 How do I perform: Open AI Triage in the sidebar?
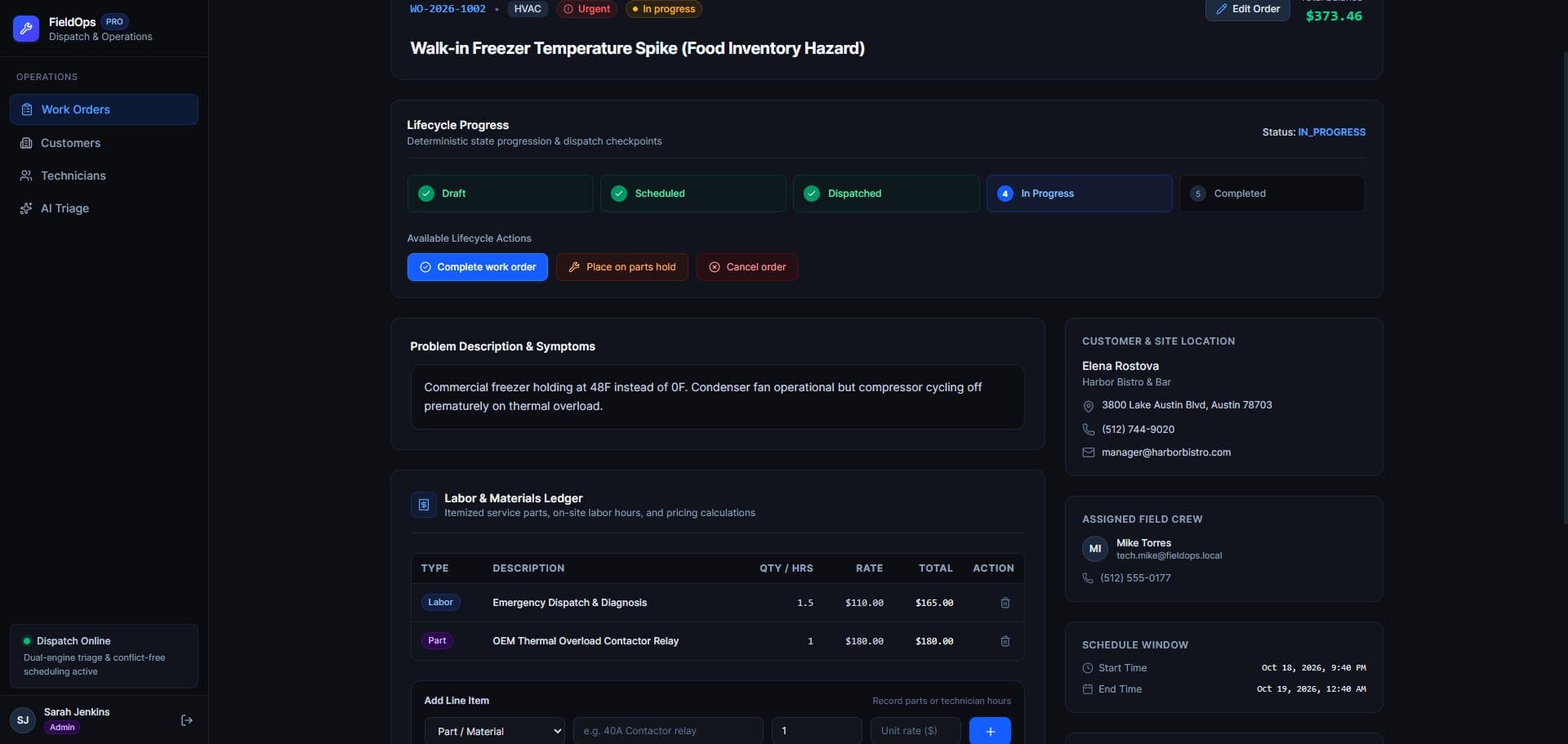[x=104, y=208]
